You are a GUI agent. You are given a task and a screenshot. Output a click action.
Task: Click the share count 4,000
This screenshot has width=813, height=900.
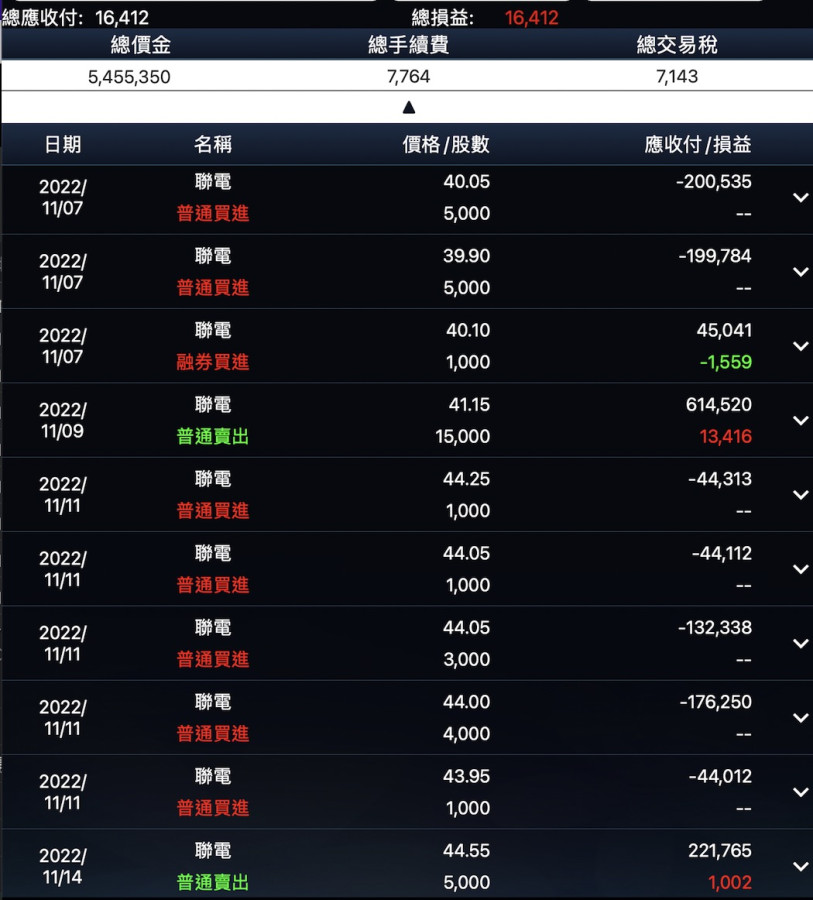tap(466, 734)
